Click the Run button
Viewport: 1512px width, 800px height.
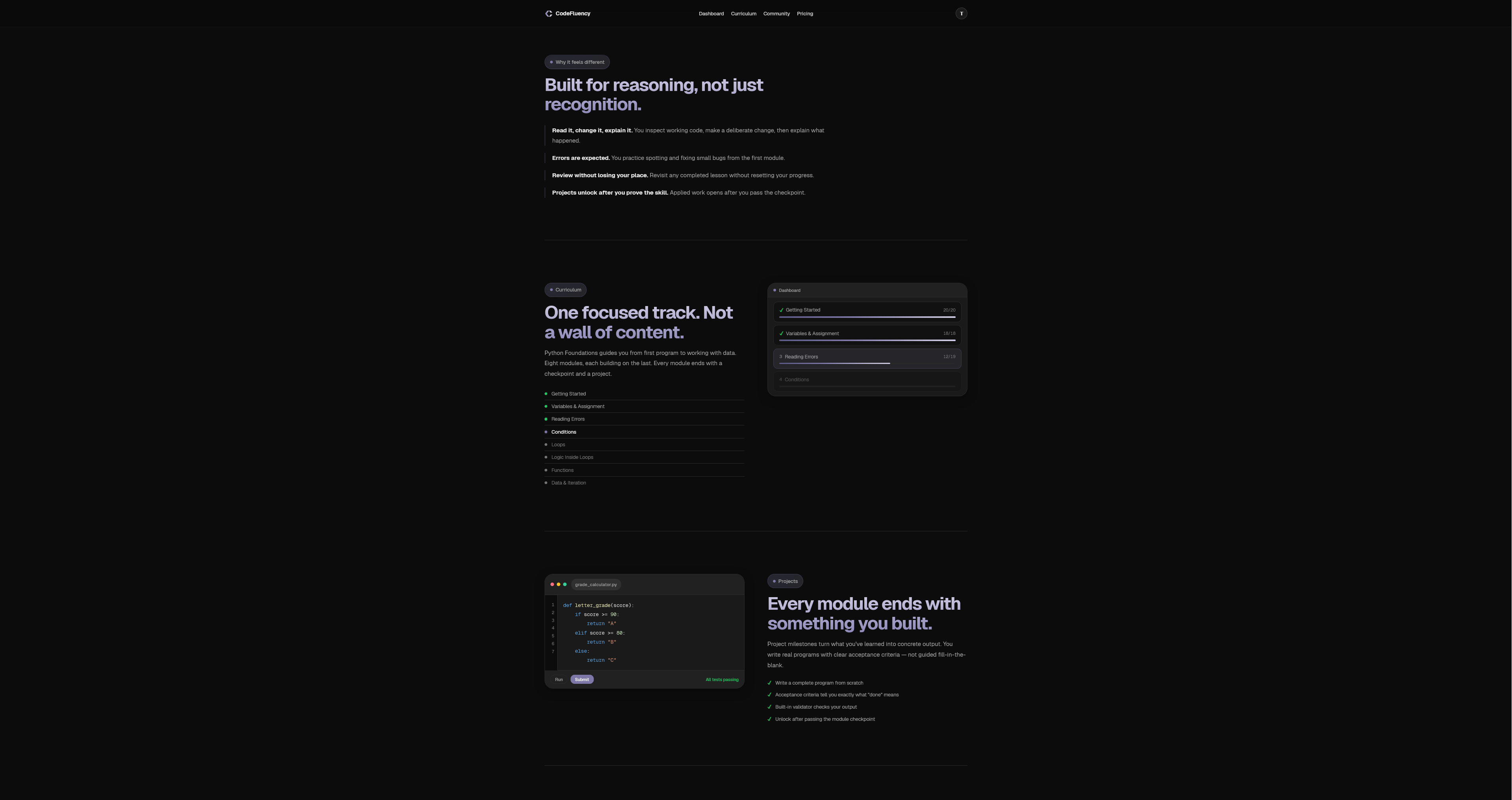click(559, 679)
